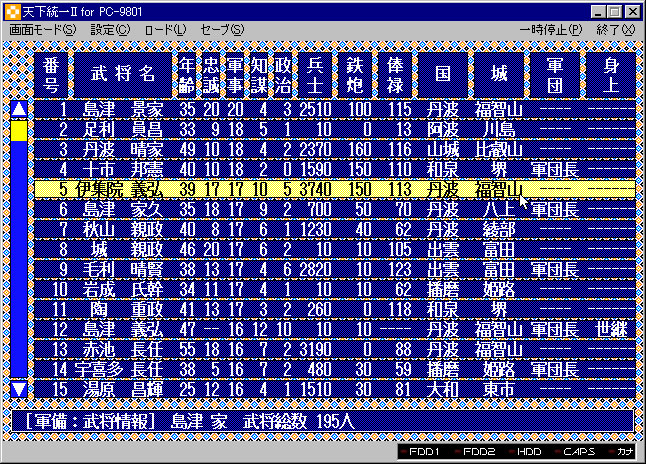646x464 pixels.
Task: Click 世継 status in row 12
Action: point(611,329)
